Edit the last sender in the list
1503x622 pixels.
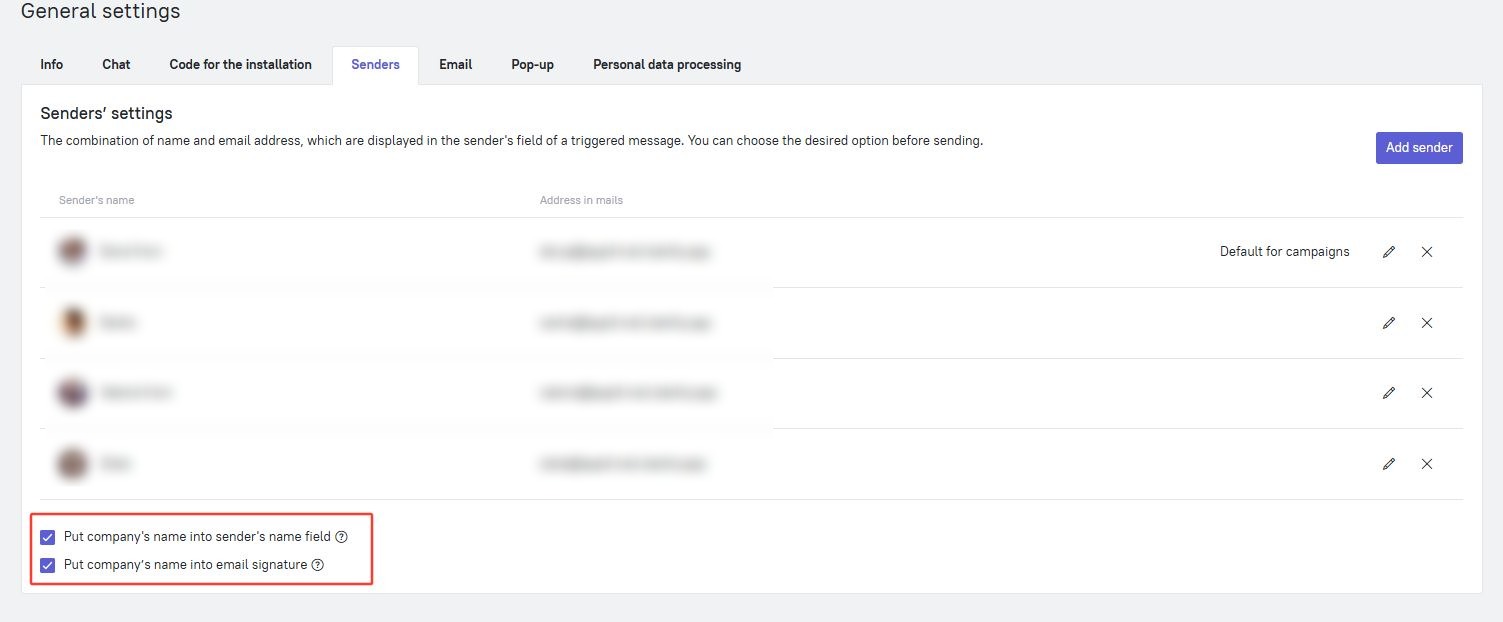pyautogui.click(x=1388, y=464)
